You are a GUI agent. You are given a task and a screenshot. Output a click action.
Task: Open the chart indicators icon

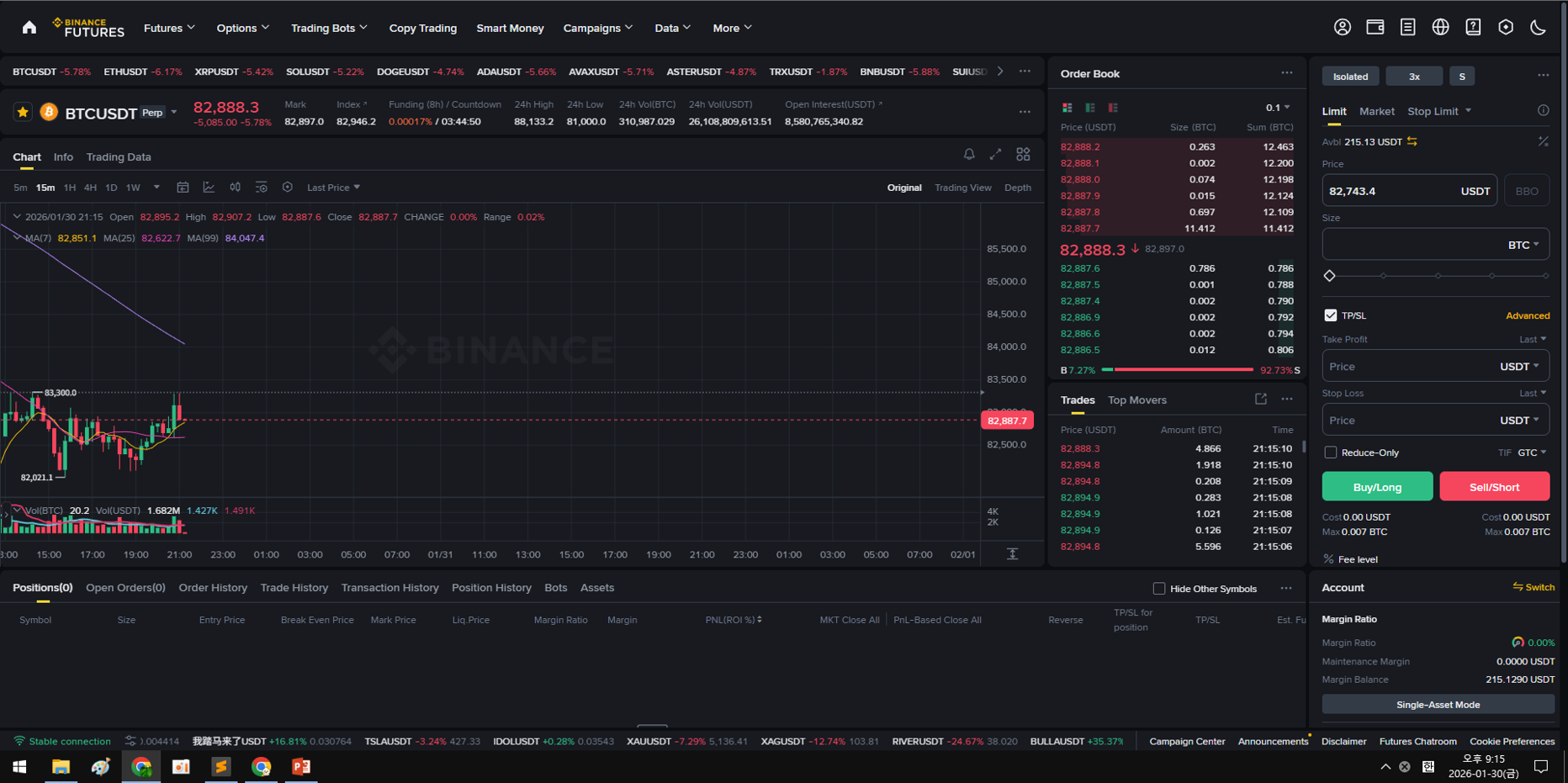(209, 187)
